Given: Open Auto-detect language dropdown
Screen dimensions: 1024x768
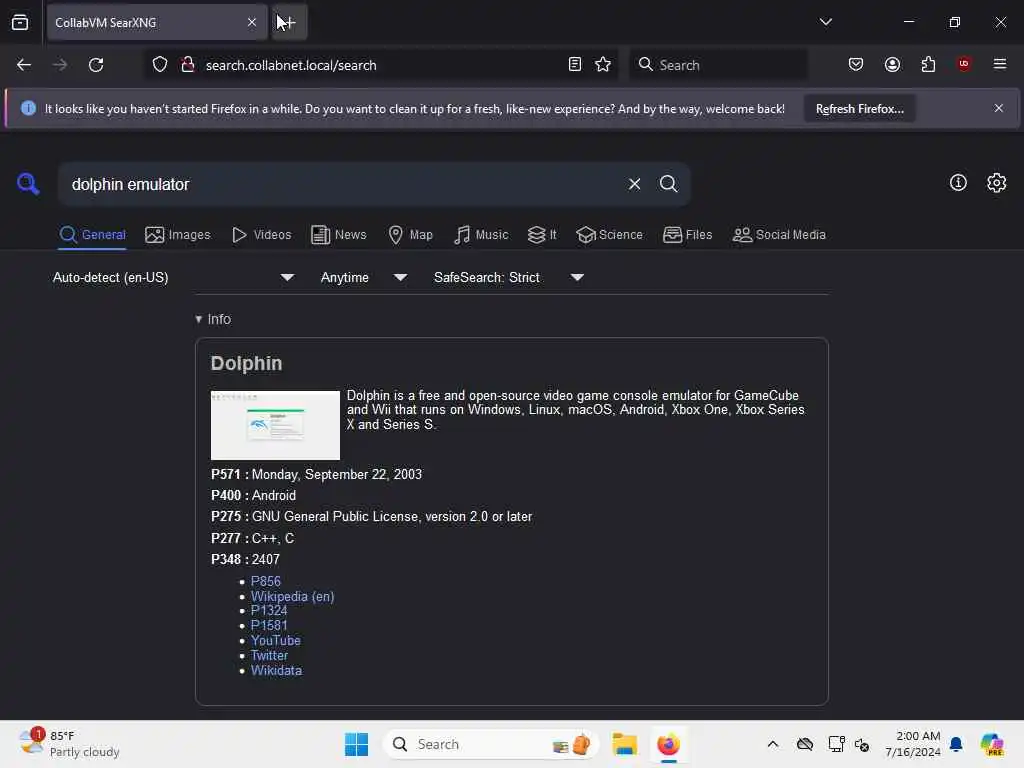Looking at the screenshot, I should coord(173,278).
